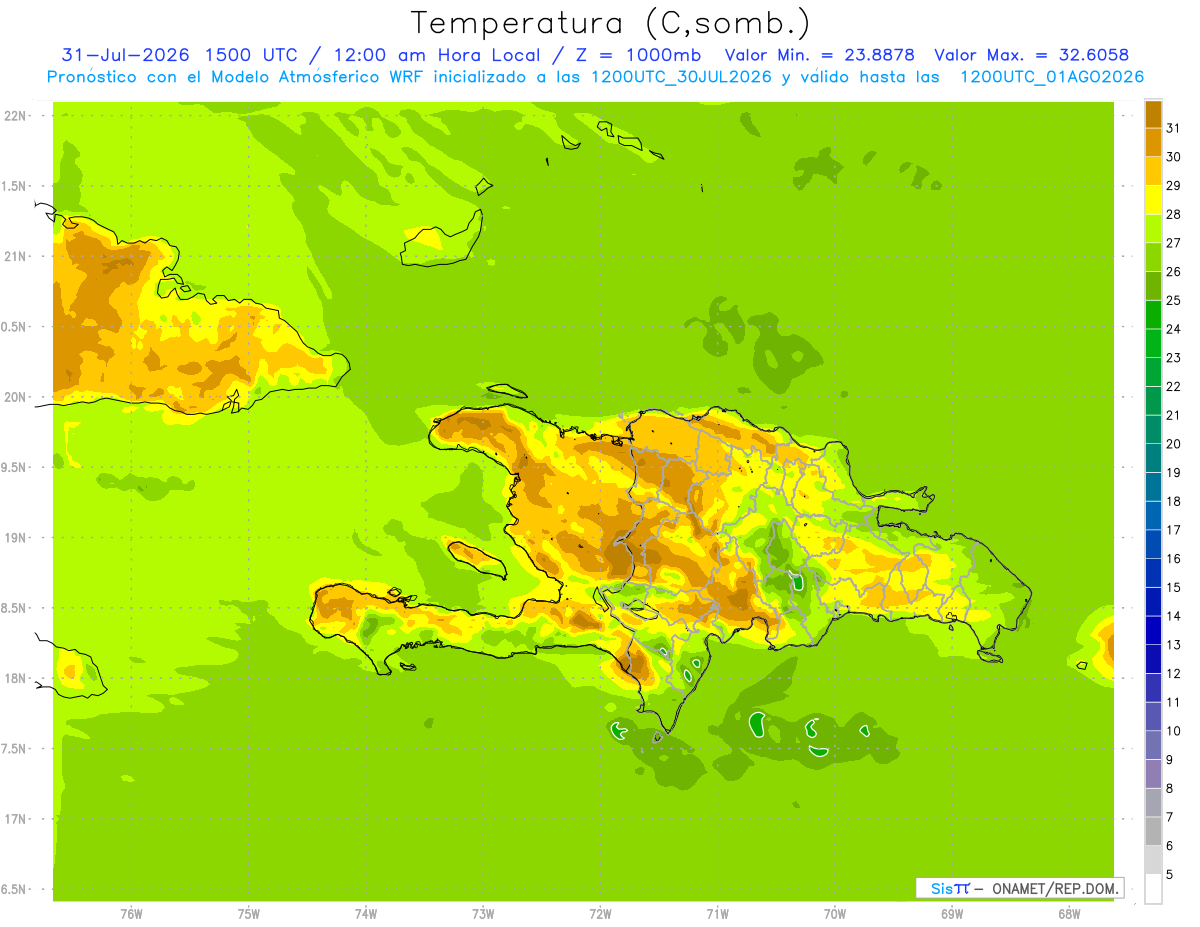This screenshot has height=927, width=1200.
Task: Click the legend value 24
Action: (x=1173, y=329)
